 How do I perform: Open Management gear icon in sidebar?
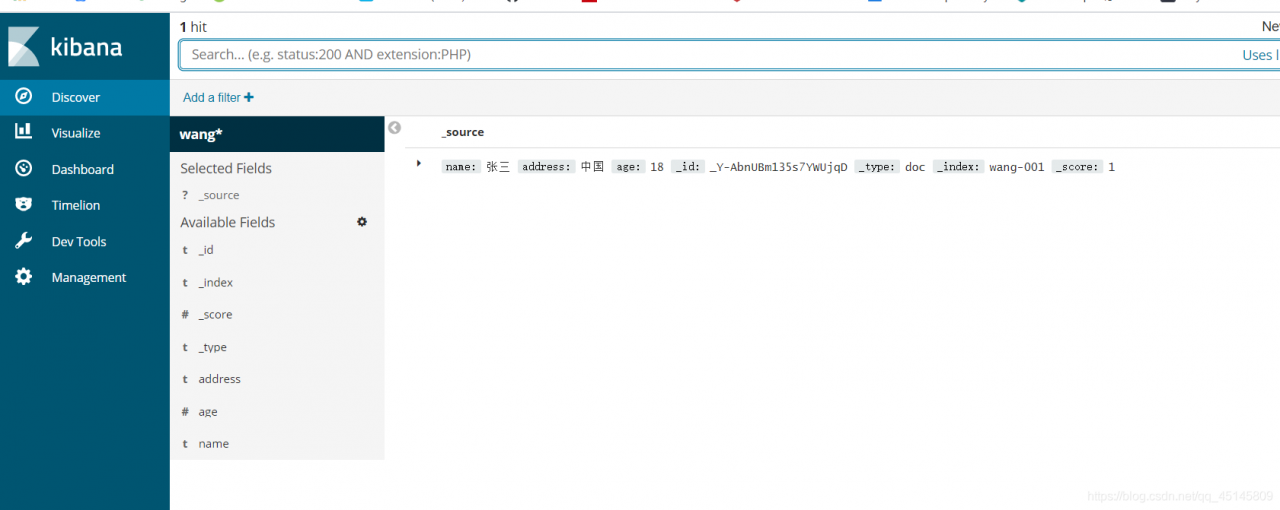24,277
